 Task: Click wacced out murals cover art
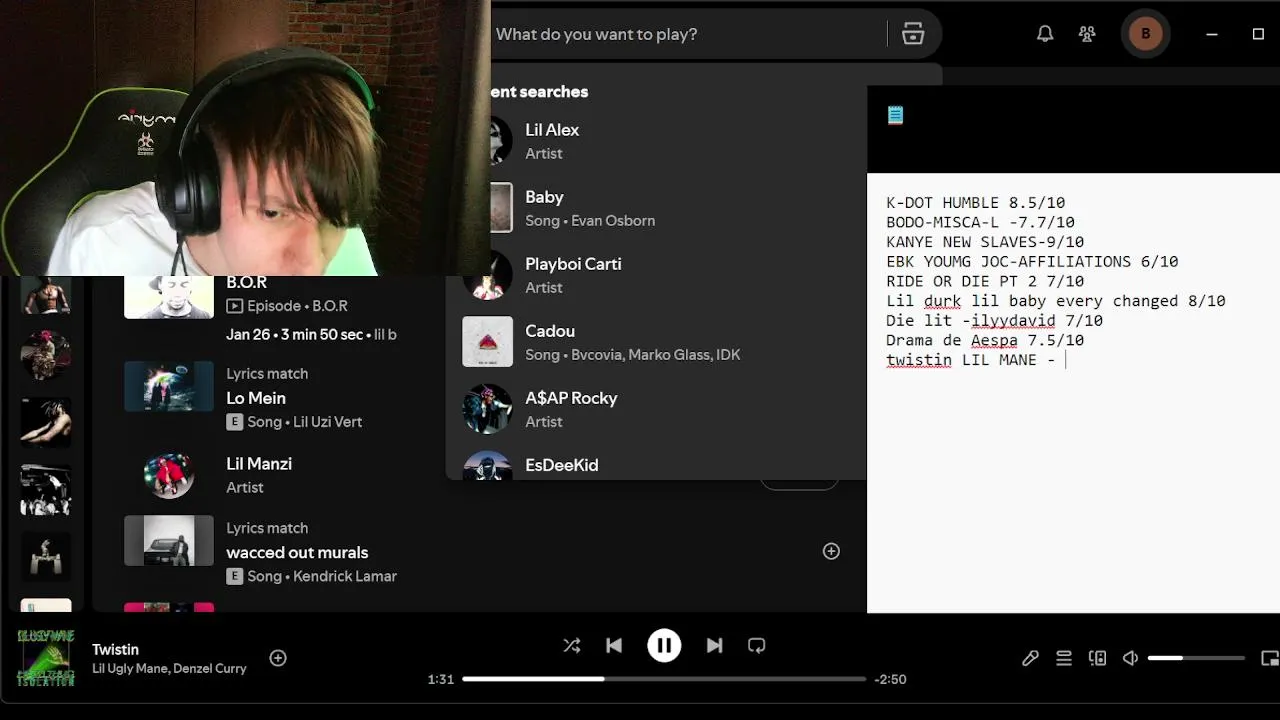point(169,541)
